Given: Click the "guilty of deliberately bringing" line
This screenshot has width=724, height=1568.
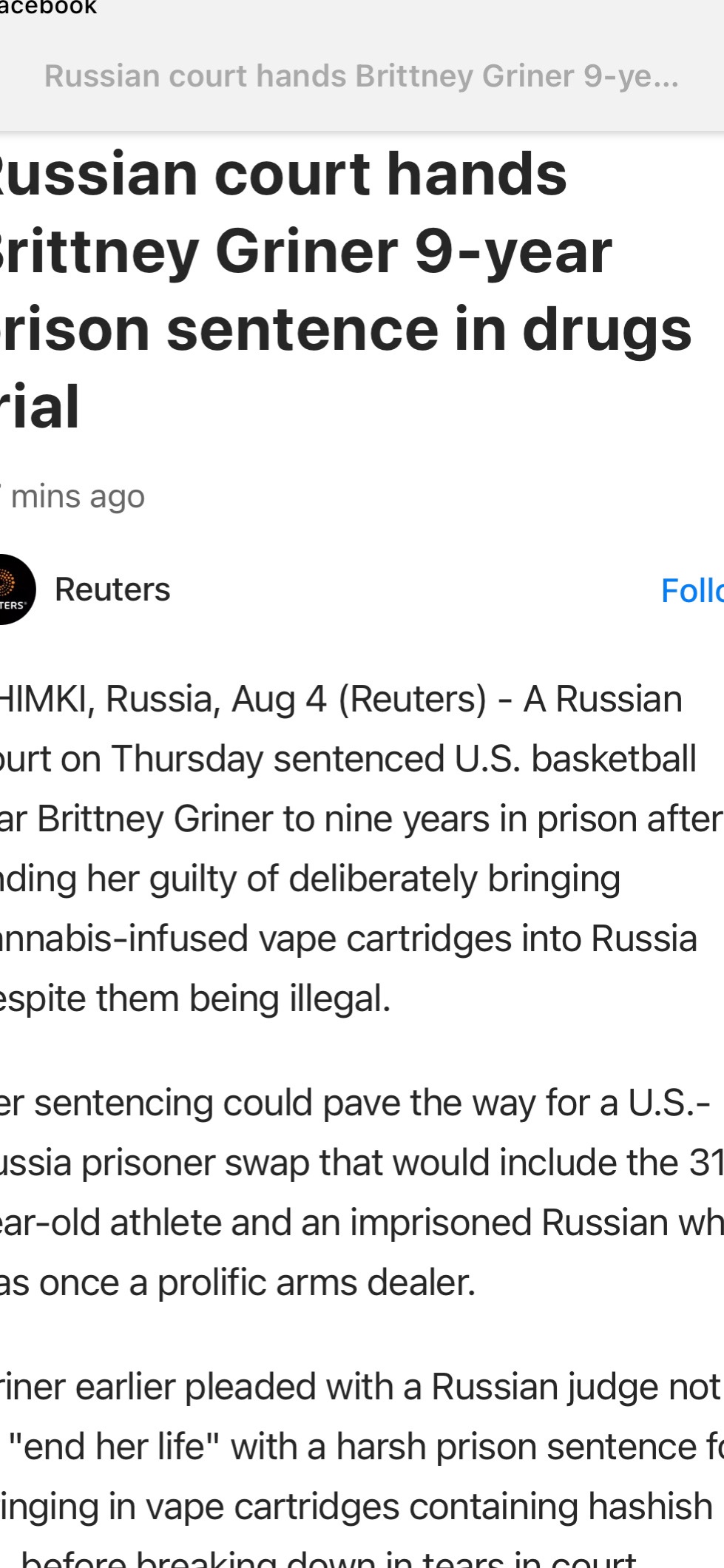Looking at the screenshot, I should point(311,879).
